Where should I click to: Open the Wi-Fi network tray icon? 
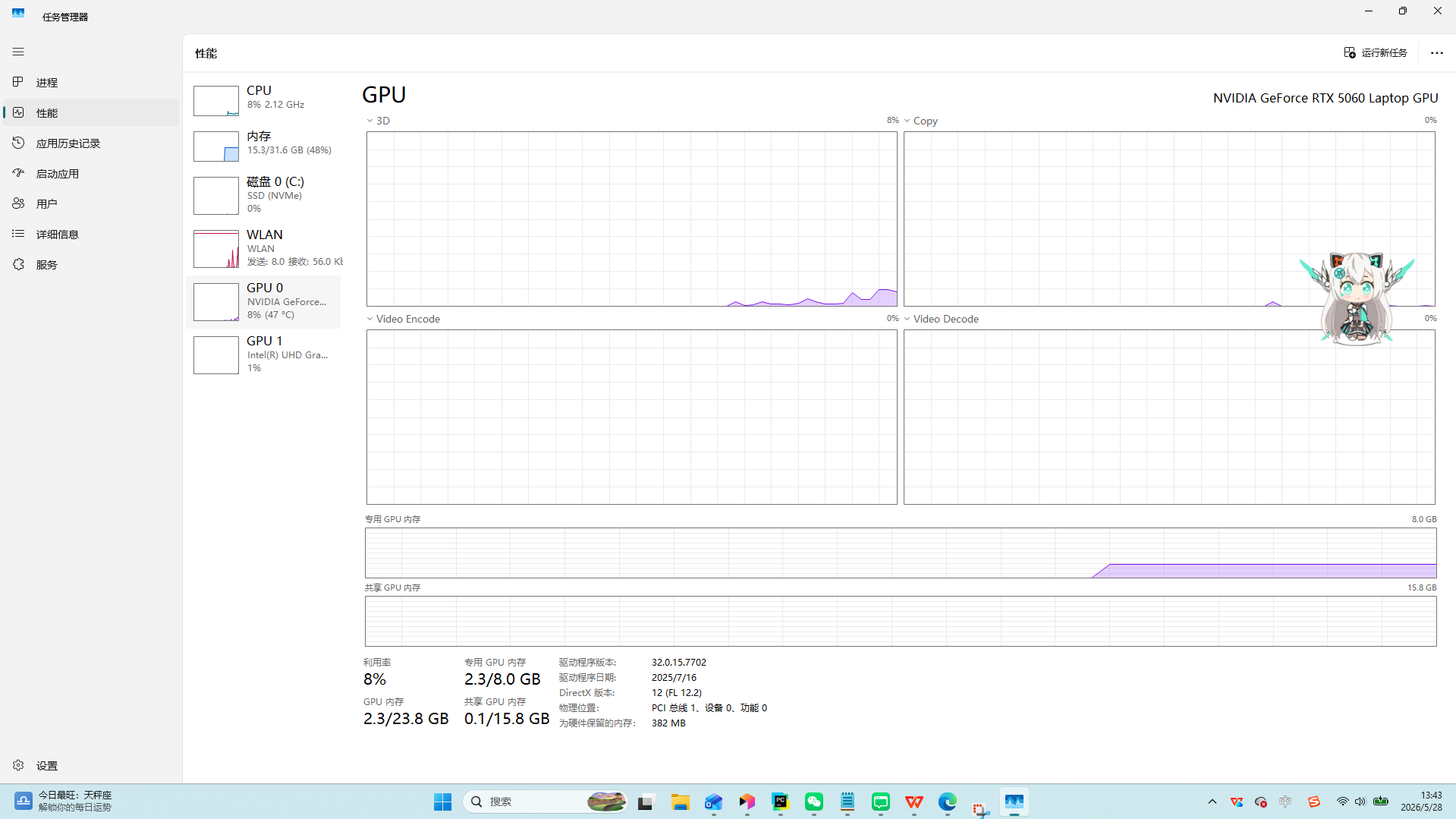1342,802
